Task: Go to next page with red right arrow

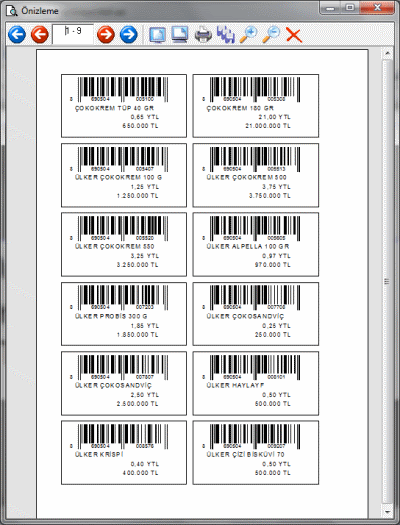Action: tap(106, 34)
